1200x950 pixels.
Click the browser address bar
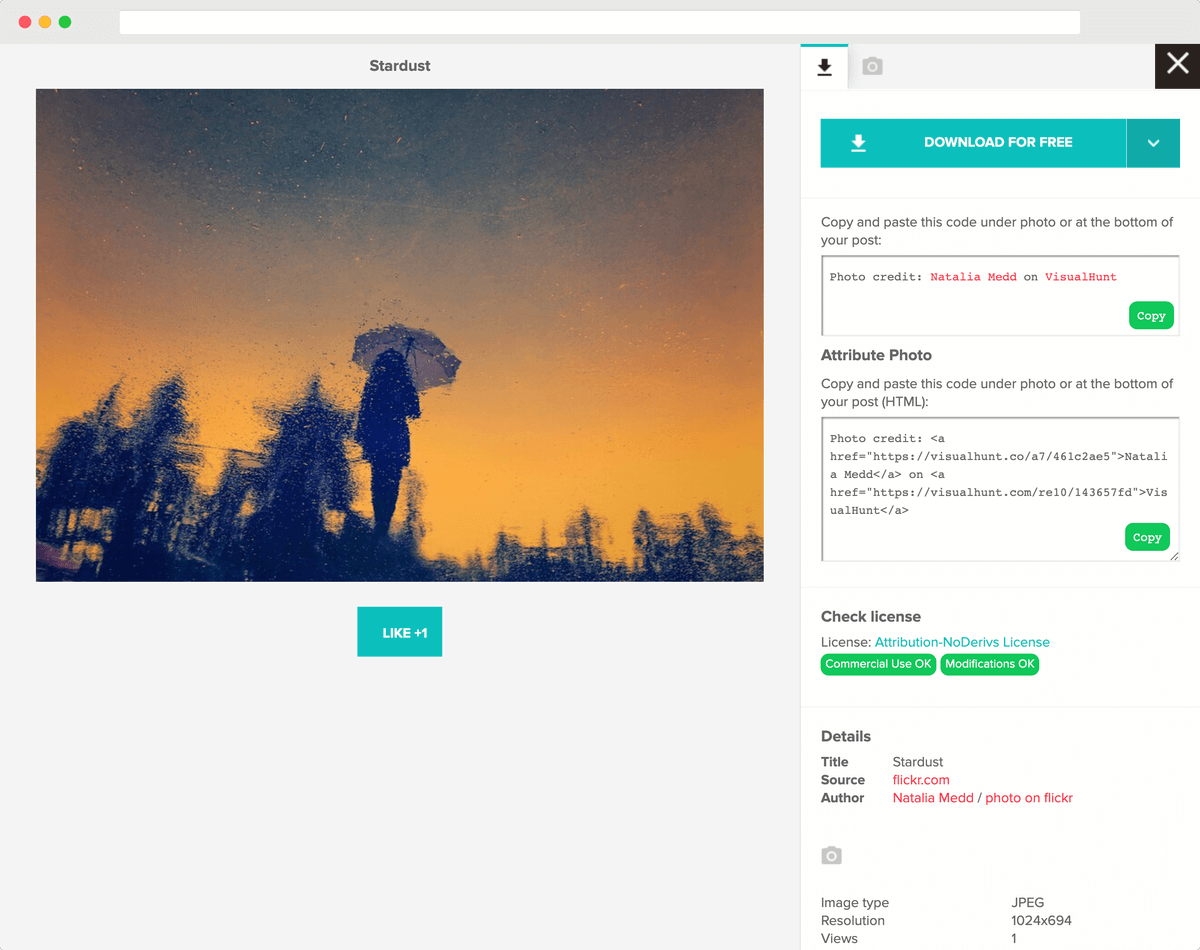600,22
